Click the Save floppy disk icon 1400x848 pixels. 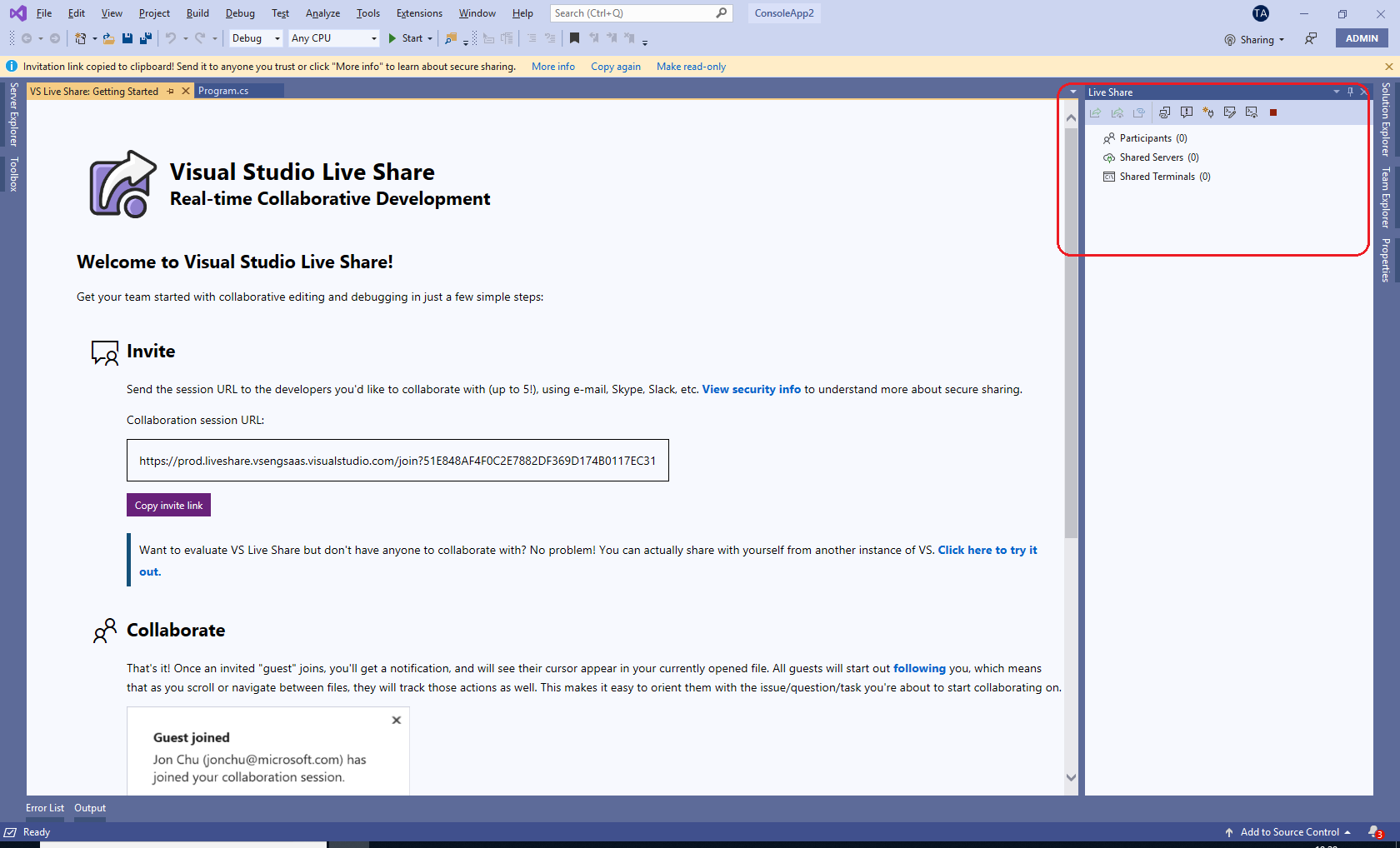click(127, 38)
